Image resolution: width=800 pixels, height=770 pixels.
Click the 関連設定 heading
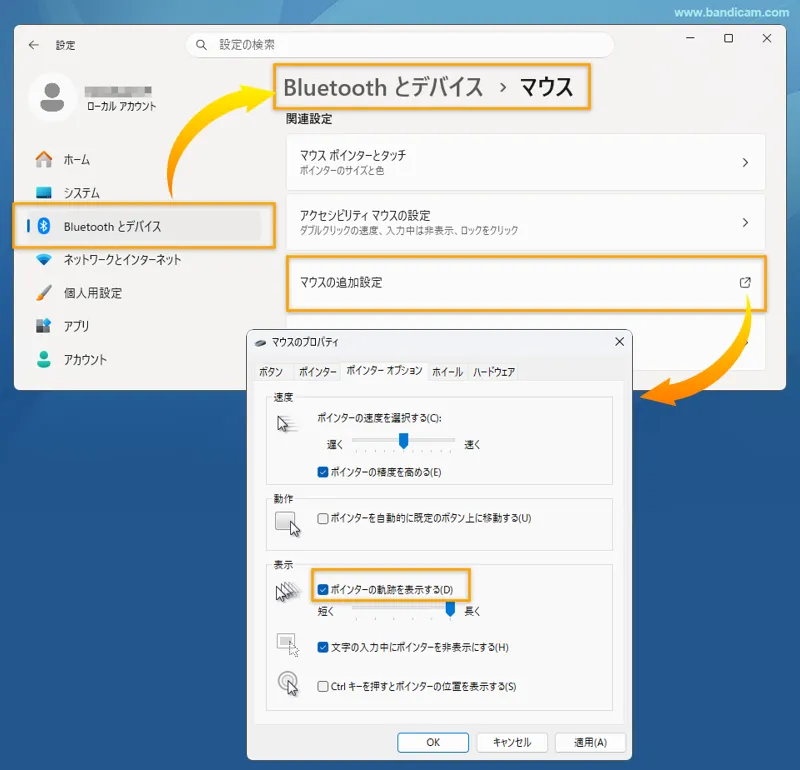(x=309, y=119)
